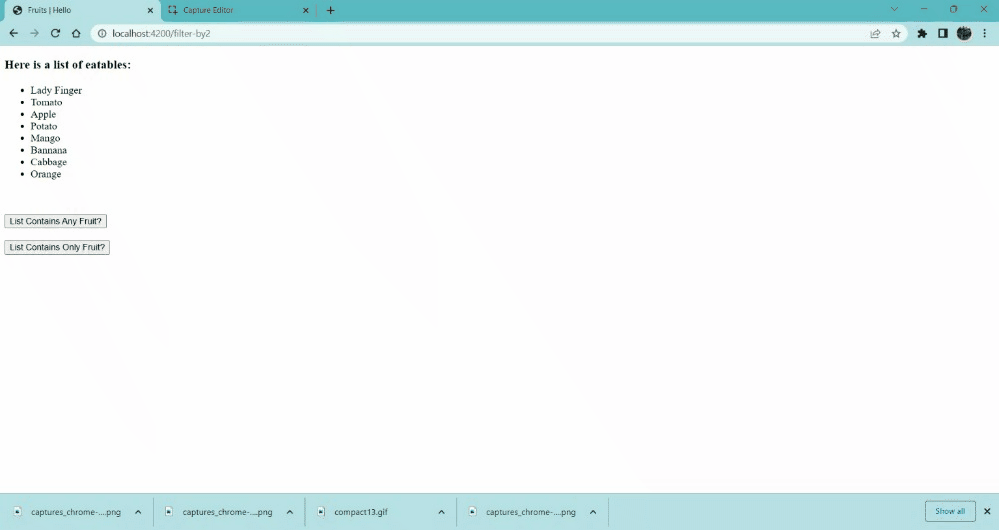Close the downloads bar
Image resolution: width=999 pixels, height=530 pixels.
987,511
